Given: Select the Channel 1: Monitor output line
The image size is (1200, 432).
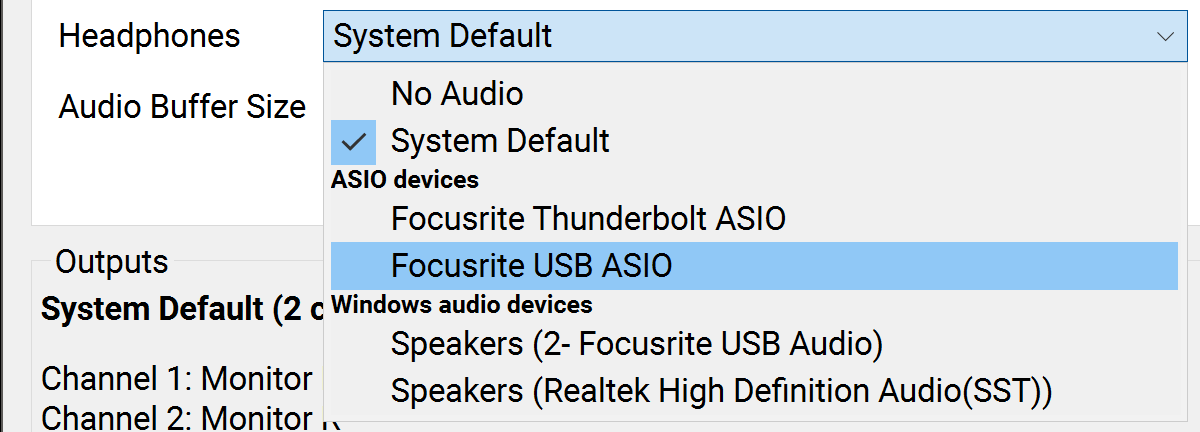Looking at the screenshot, I should 176,379.
